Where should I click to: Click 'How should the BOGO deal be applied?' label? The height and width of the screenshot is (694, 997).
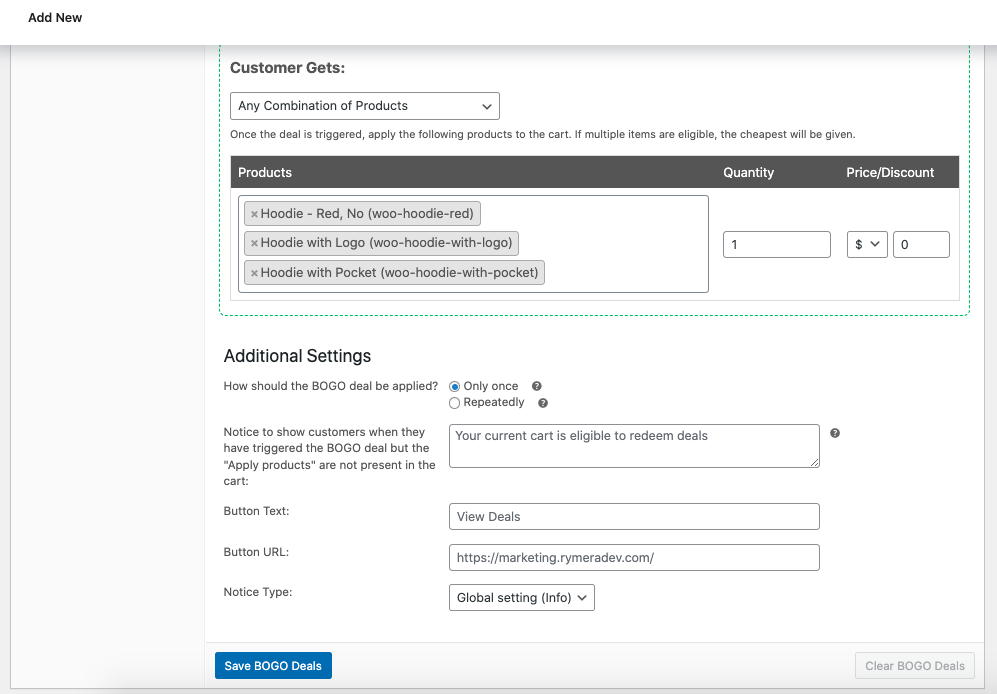pos(331,386)
